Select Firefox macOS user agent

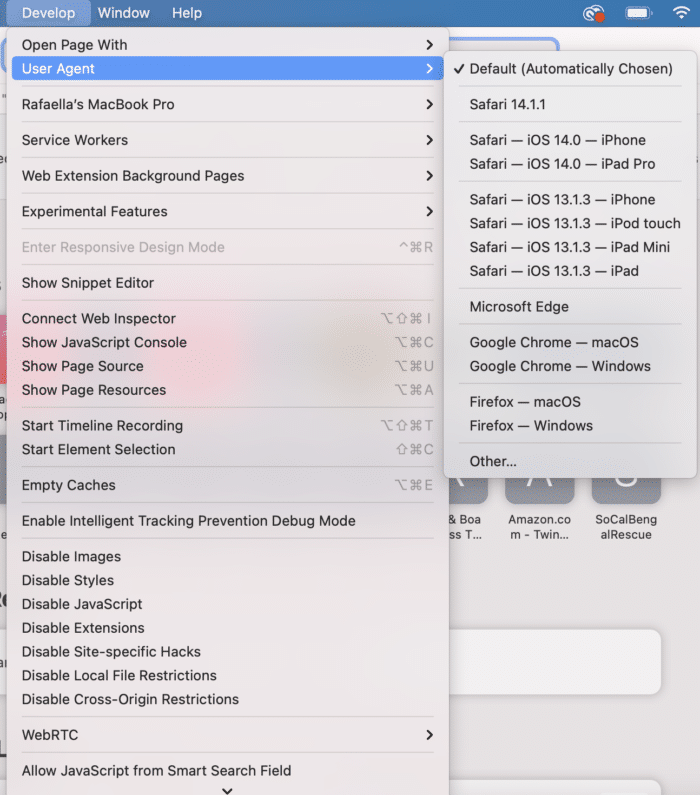tap(570, 402)
